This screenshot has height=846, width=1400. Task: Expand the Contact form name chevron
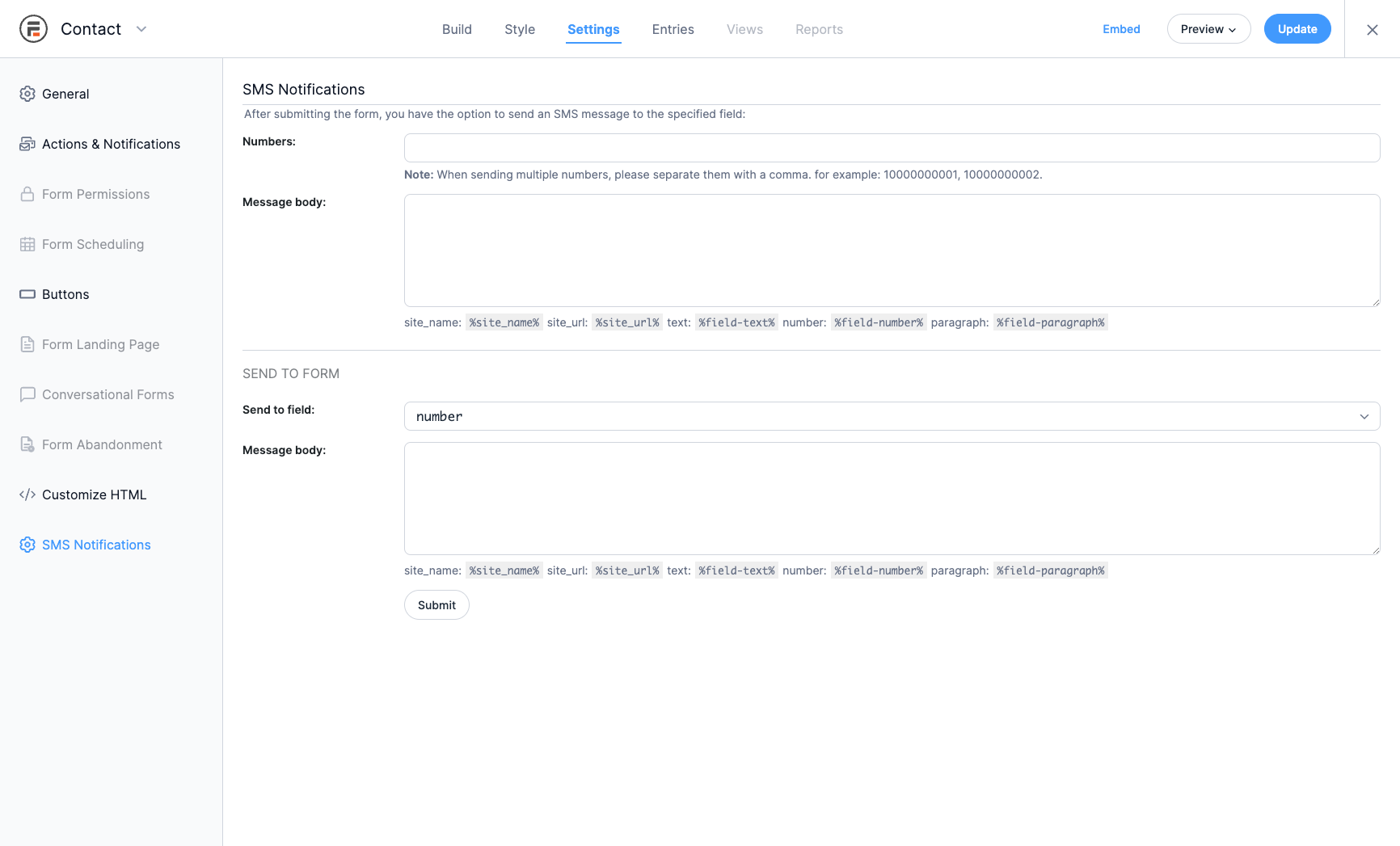(x=141, y=29)
